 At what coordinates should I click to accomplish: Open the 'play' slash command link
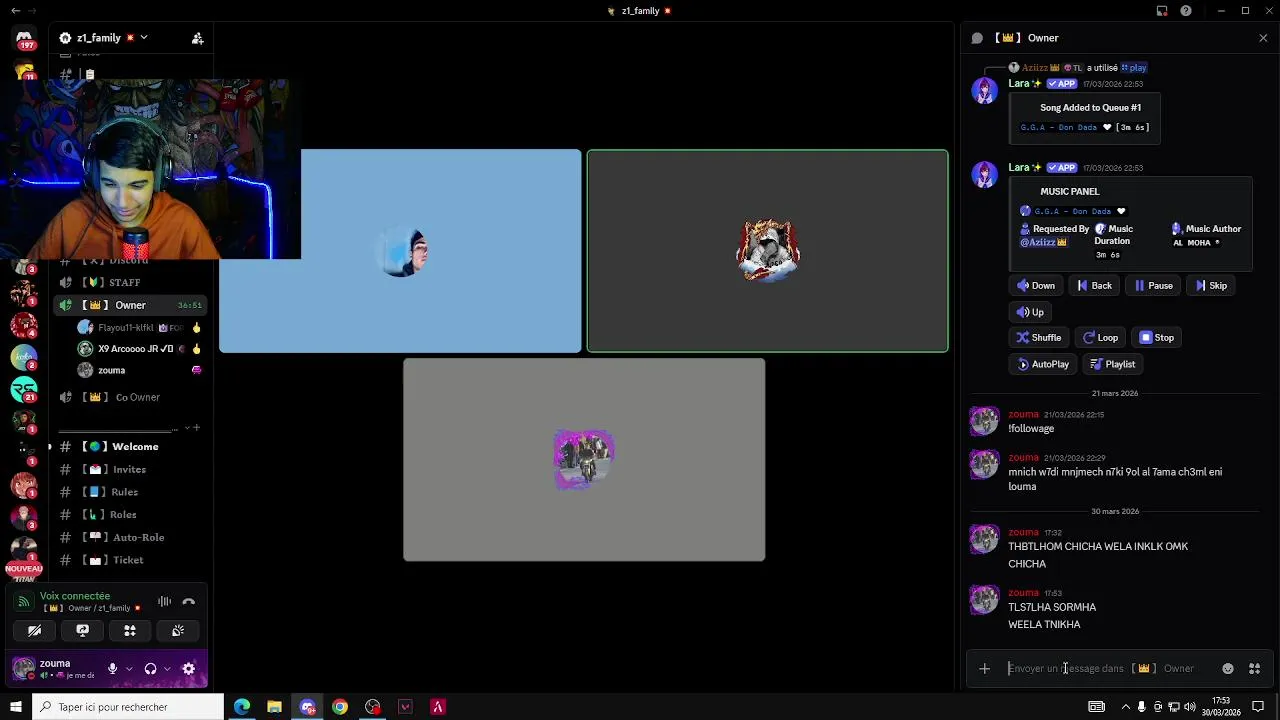point(1134,68)
